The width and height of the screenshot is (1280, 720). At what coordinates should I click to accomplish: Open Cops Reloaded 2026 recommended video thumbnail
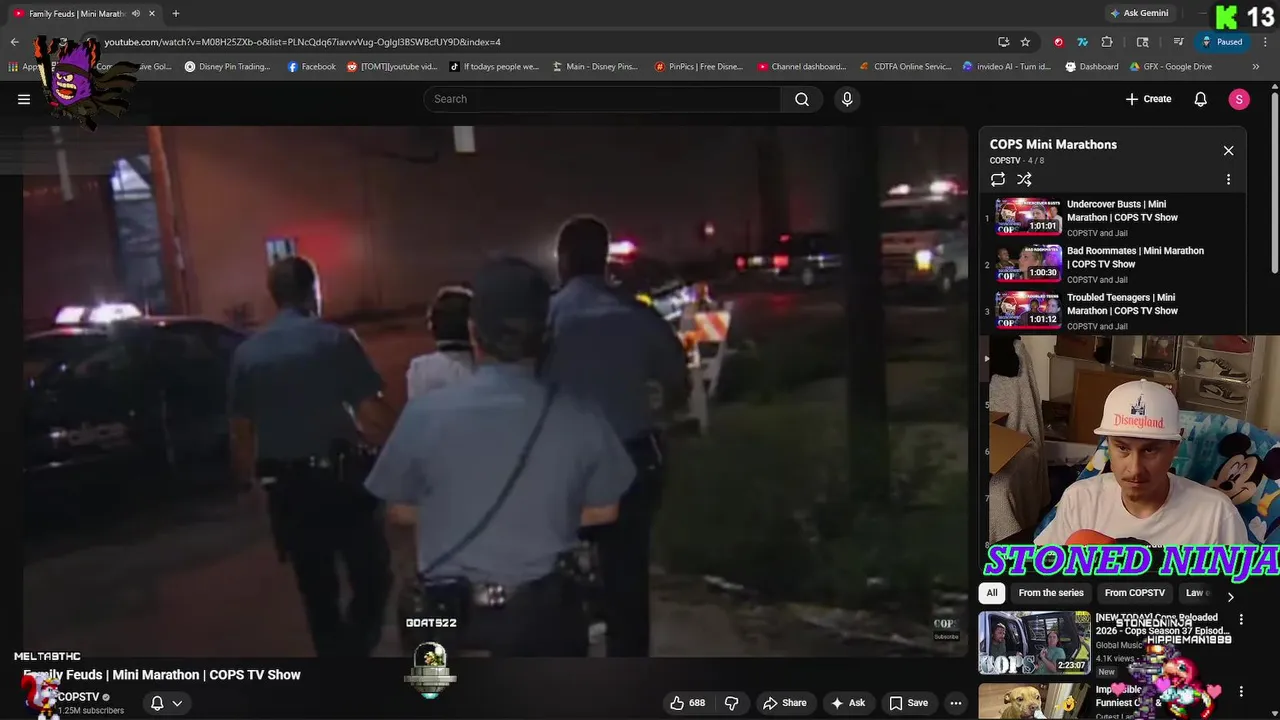pyautogui.click(x=1034, y=643)
